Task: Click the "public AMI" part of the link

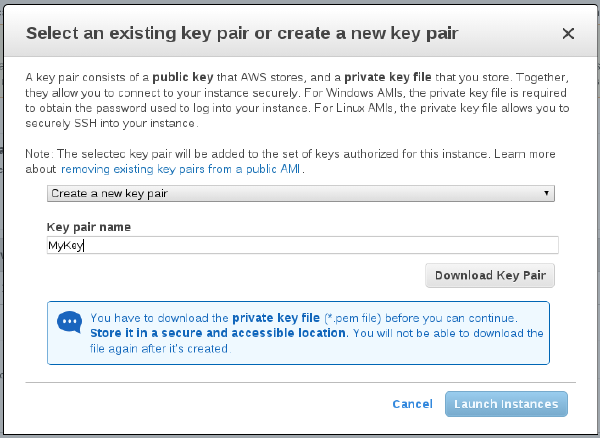Action: point(278,169)
